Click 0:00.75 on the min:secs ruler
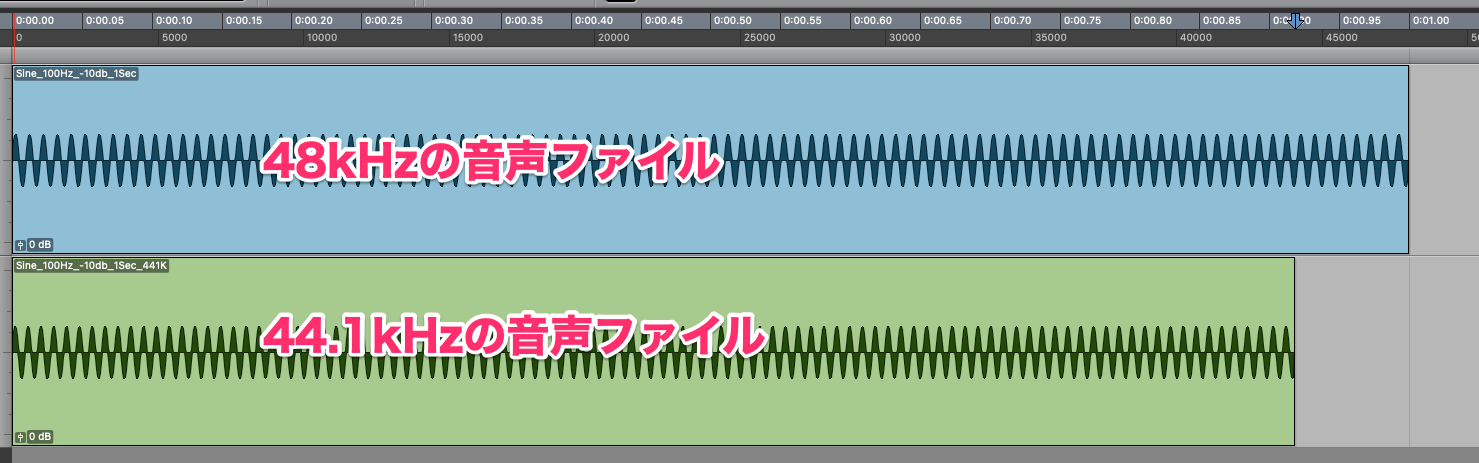 pyautogui.click(x=1080, y=20)
